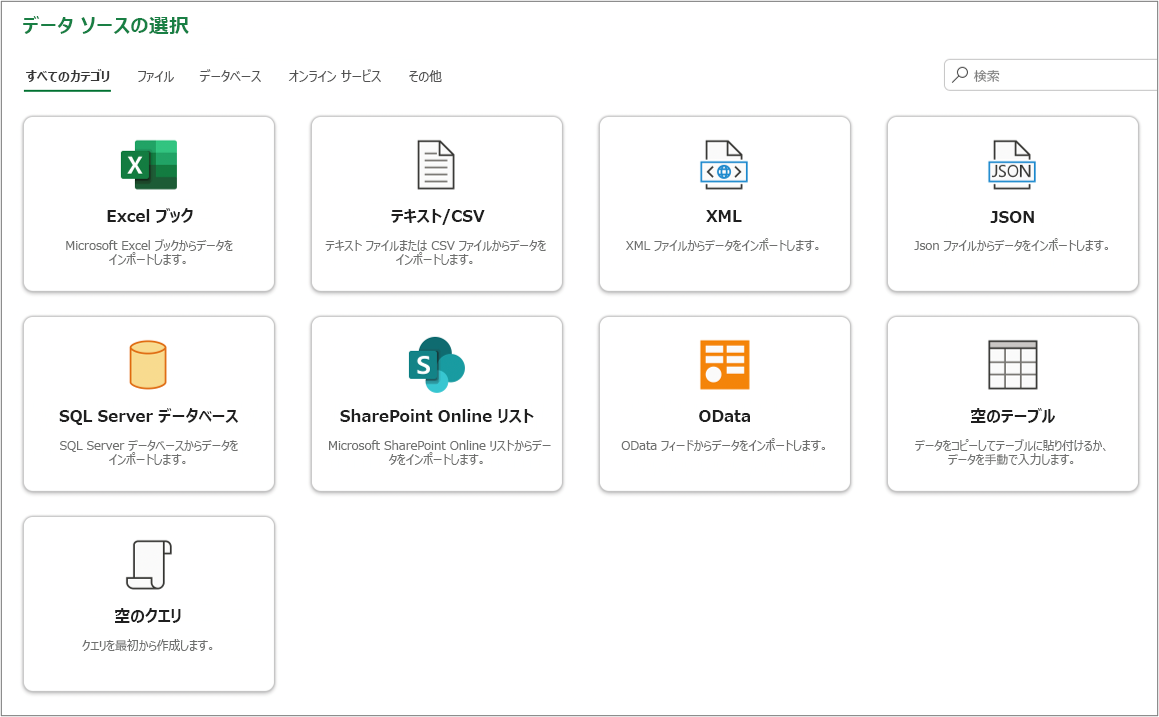Switch to the すべてのカテゴリ tab
Image resolution: width=1159 pixels, height=717 pixels.
pyautogui.click(x=67, y=76)
